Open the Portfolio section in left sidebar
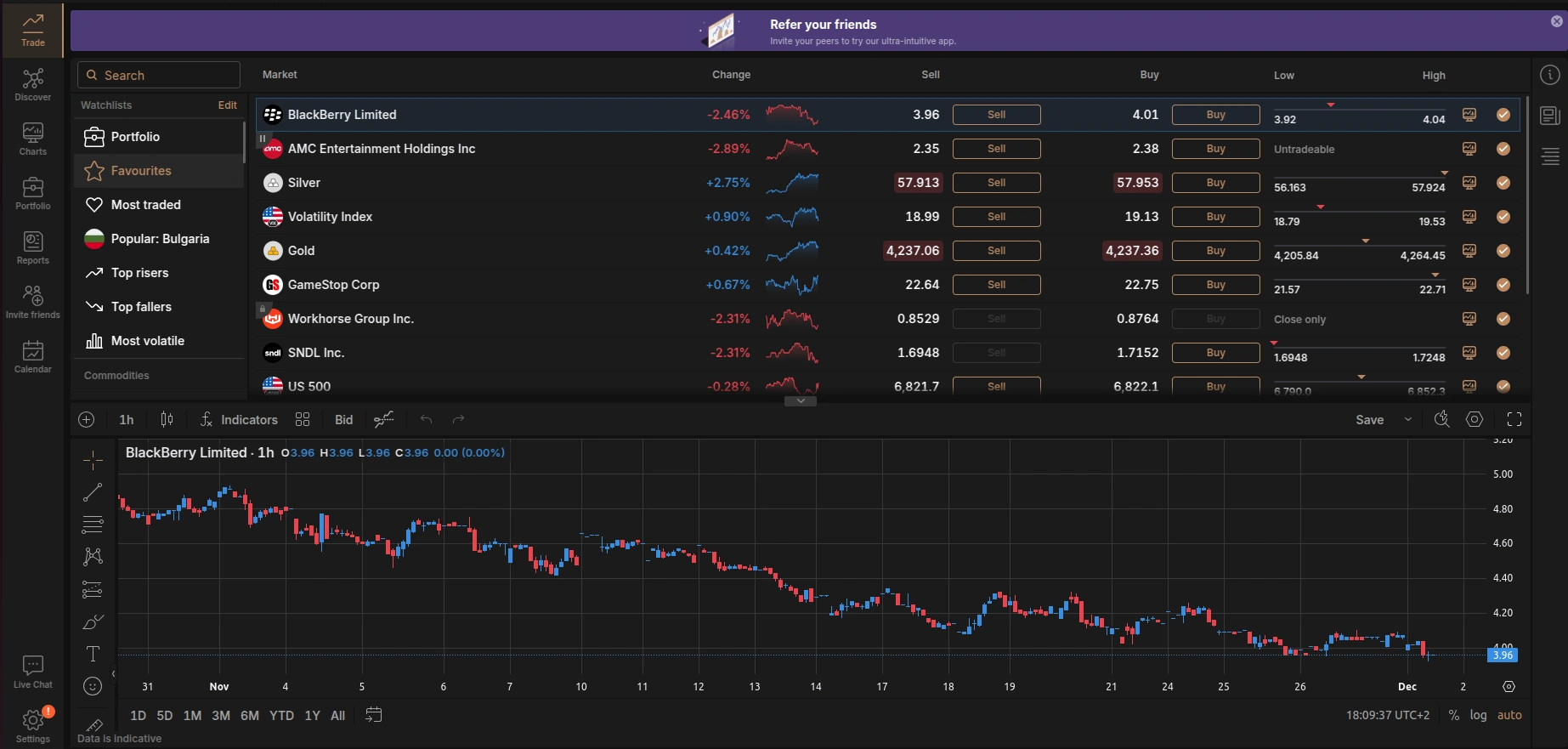Image resolution: width=1568 pixels, height=749 pixels. (33, 194)
